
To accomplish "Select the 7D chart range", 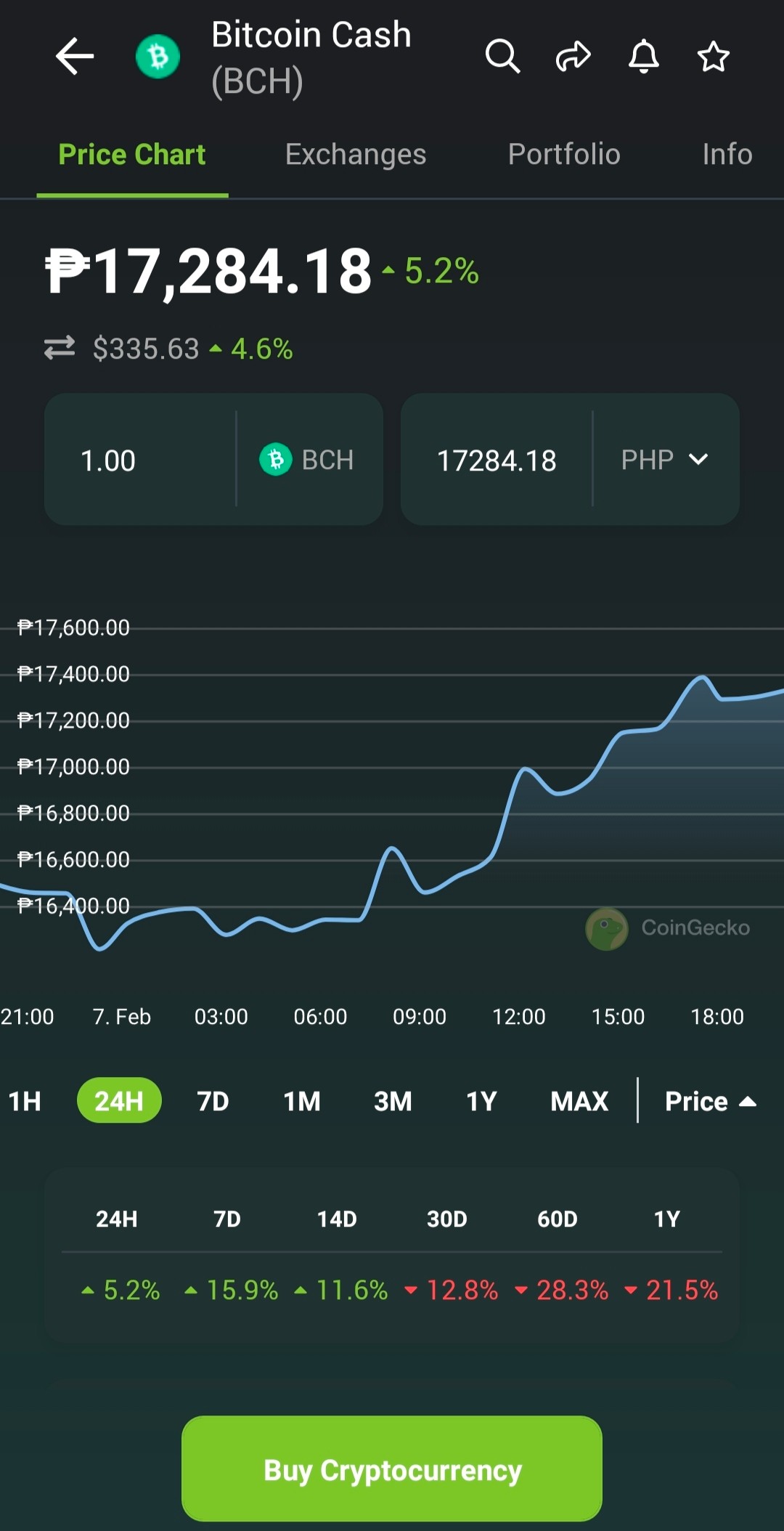I will [213, 1101].
